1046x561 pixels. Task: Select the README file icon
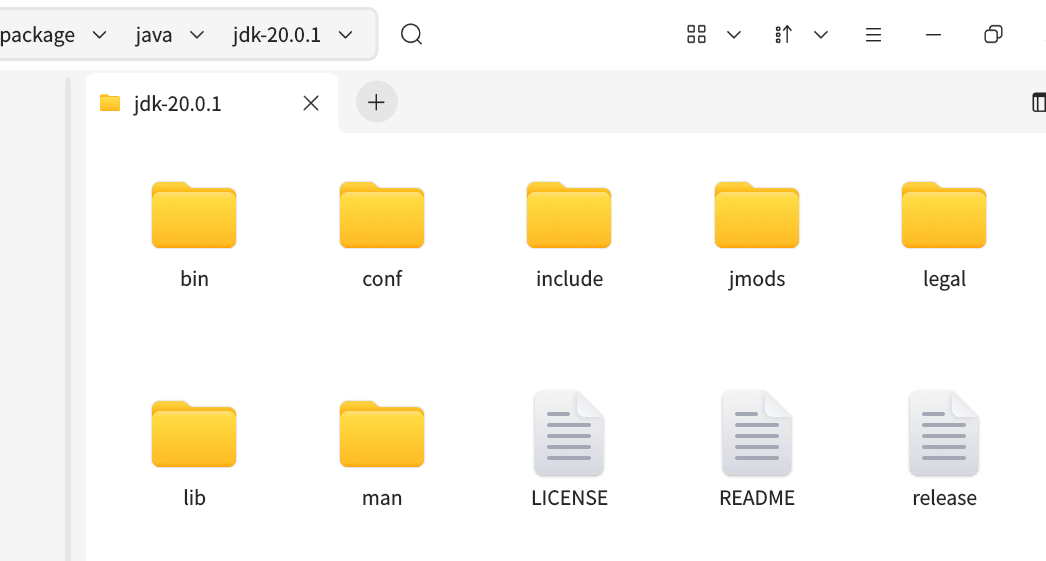756,434
